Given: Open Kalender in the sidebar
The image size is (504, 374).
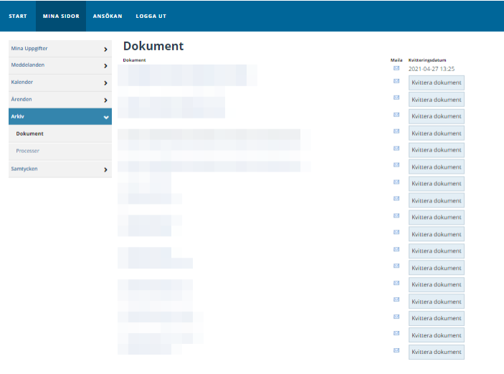Looking at the screenshot, I should (60, 83).
